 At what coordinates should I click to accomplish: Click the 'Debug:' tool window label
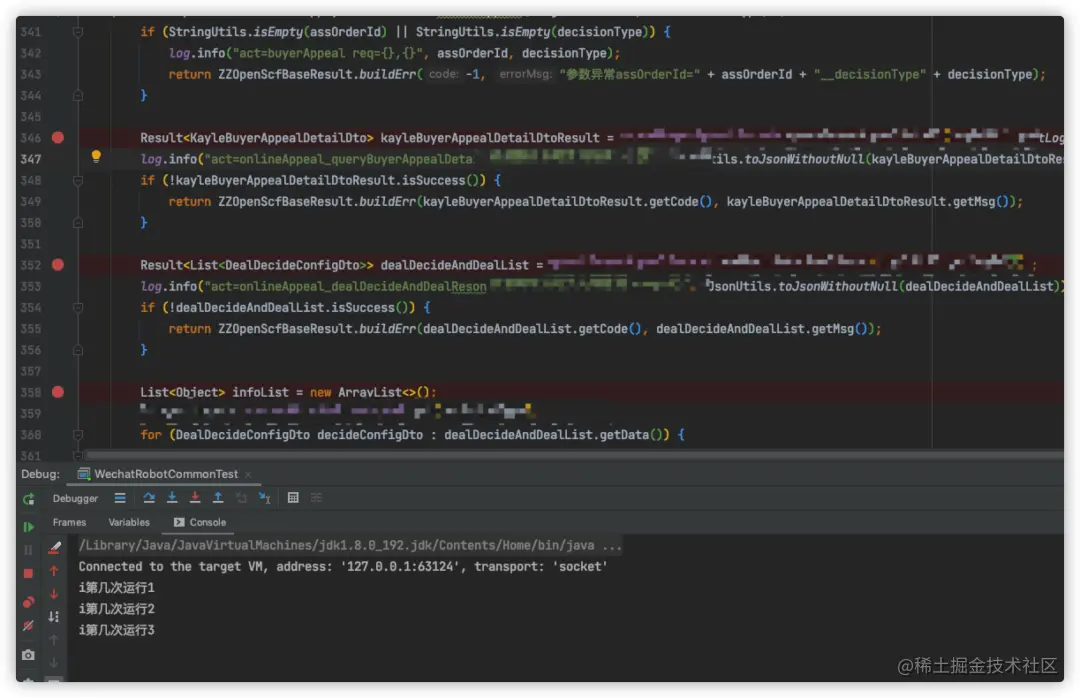(x=40, y=474)
